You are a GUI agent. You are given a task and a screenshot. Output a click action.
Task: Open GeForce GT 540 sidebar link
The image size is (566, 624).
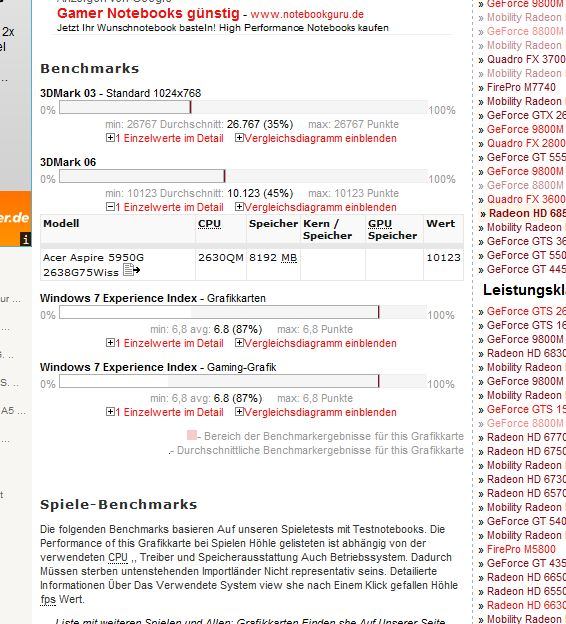526,521
